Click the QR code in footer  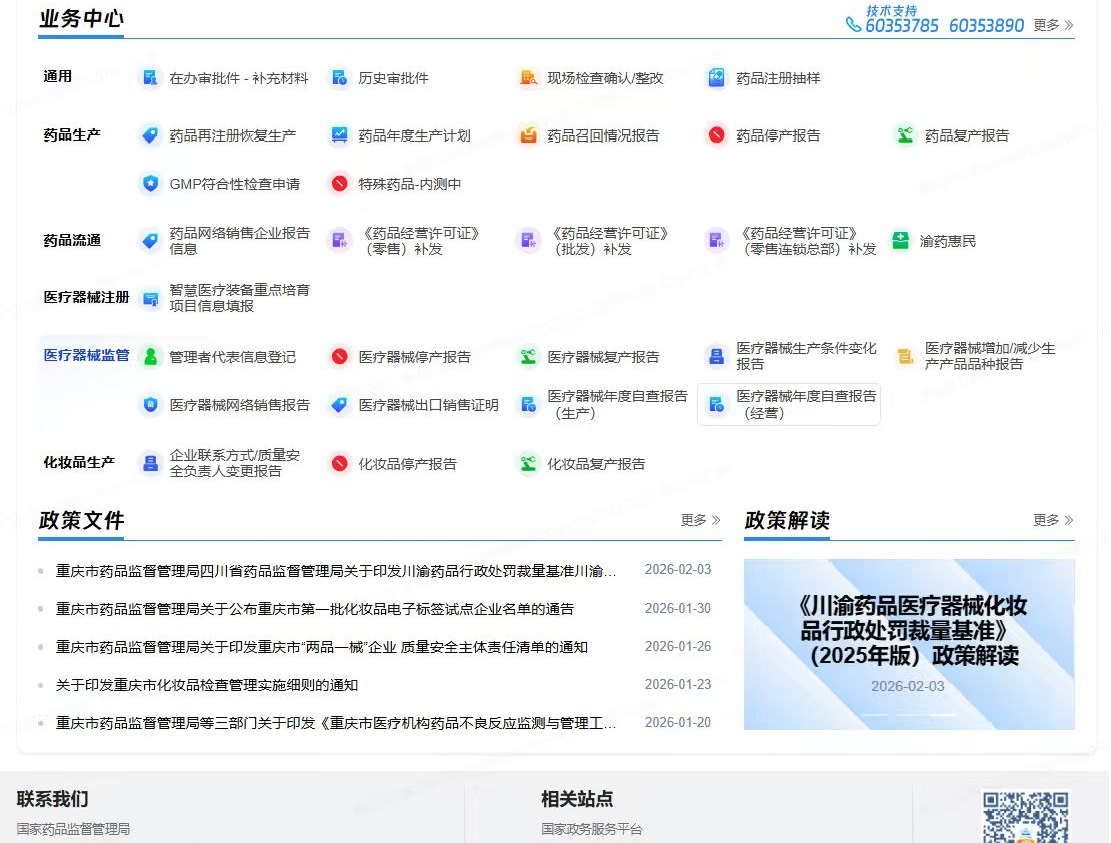pyautogui.click(x=1025, y=817)
